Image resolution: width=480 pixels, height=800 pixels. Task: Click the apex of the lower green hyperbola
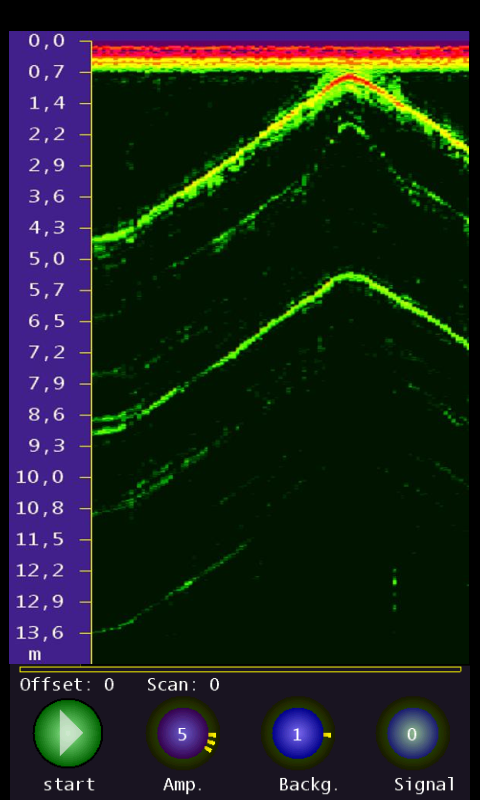point(349,276)
